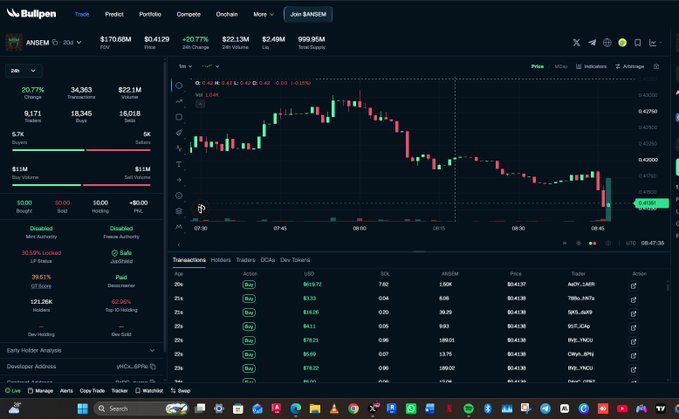Screen dimensions: 679x419
Task: Click the Windows taskbar Search box
Action: tap(141, 408)
